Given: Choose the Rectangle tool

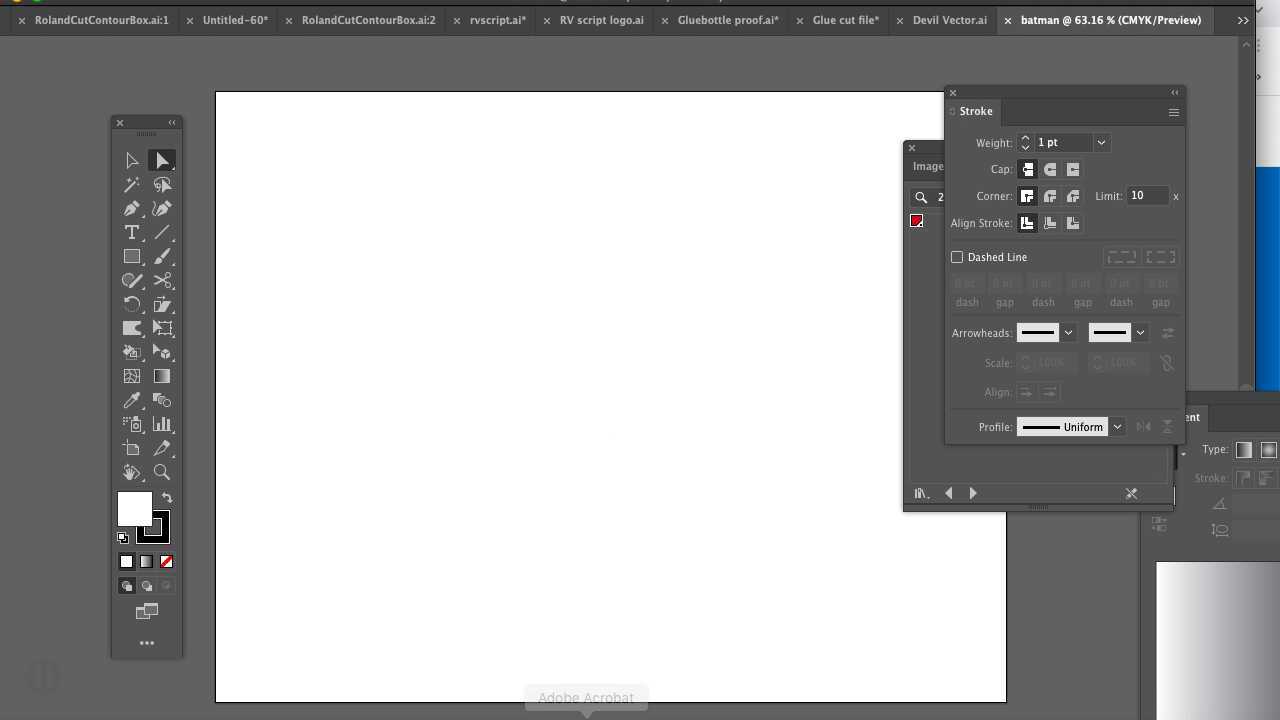Looking at the screenshot, I should (x=131, y=256).
